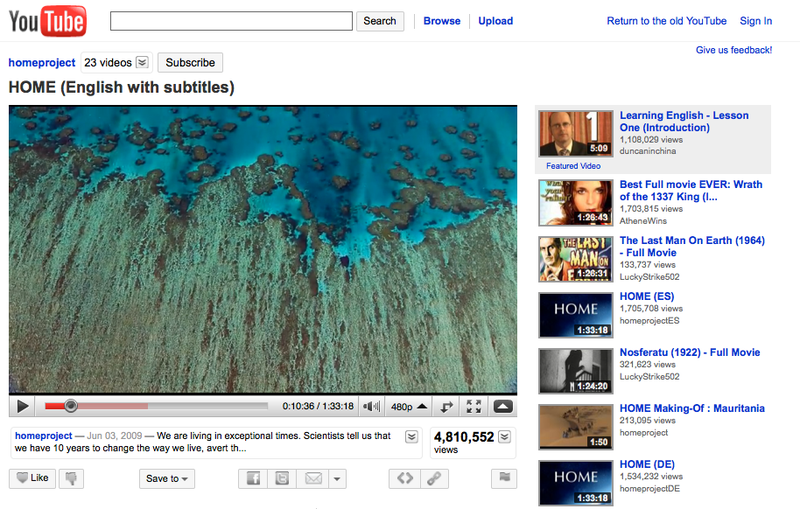Open the Save to dropdown
Viewport: 800px width, 509px height.
point(167,478)
